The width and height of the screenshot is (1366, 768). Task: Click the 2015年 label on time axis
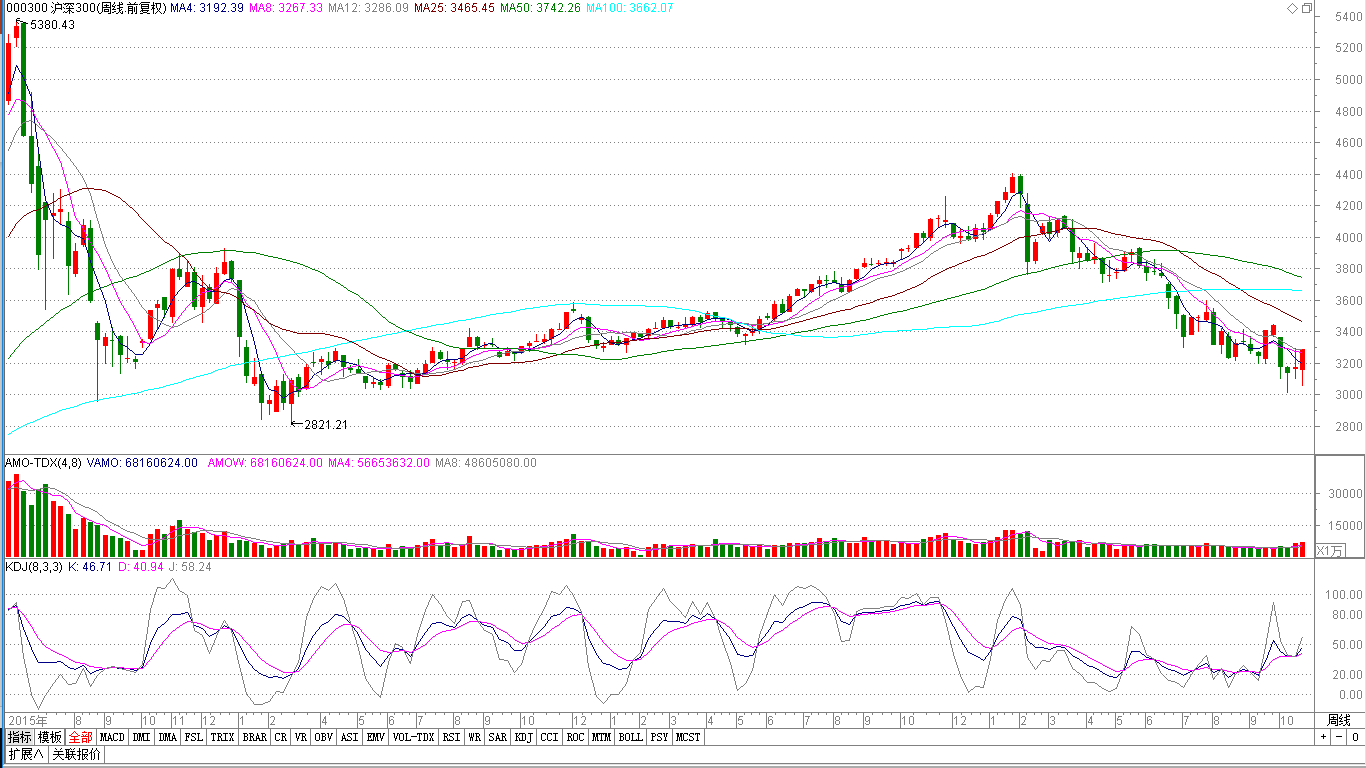click(27, 720)
